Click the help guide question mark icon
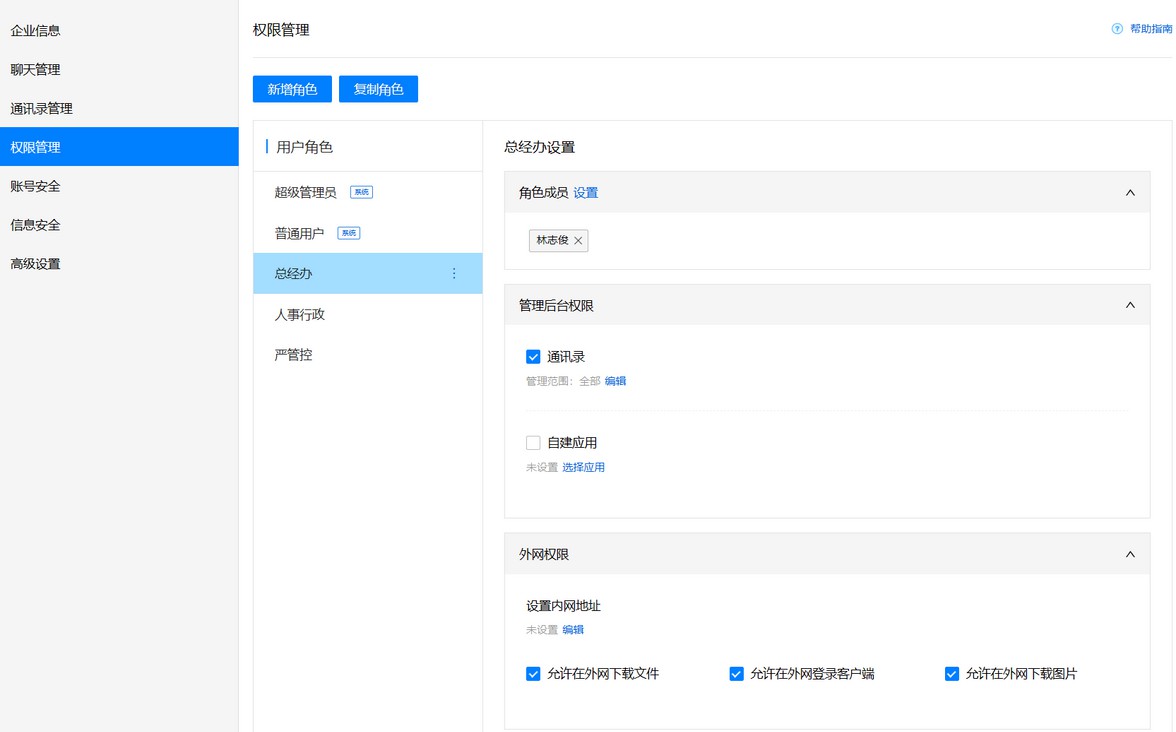 [x=1117, y=29]
